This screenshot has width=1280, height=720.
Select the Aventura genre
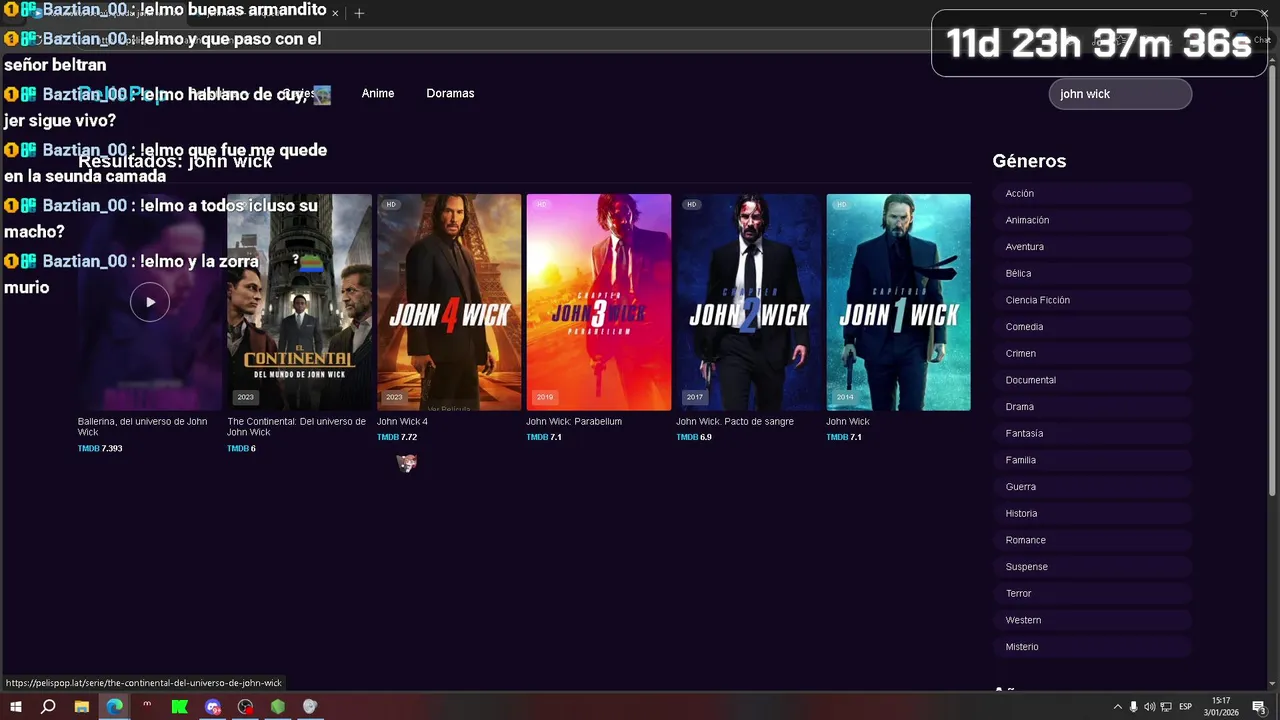click(x=1092, y=247)
